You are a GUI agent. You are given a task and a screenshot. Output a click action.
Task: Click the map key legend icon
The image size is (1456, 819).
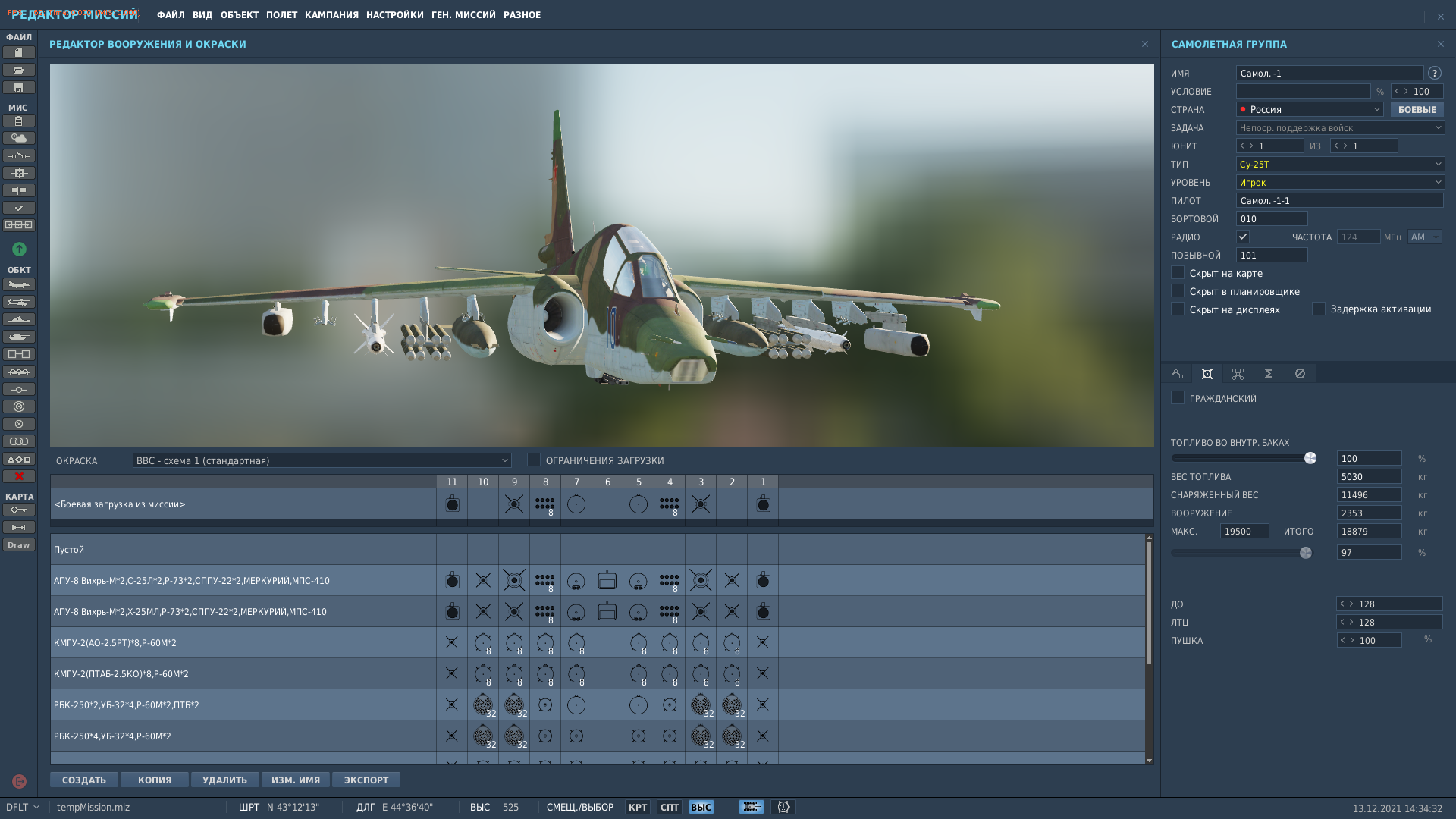coord(19,510)
